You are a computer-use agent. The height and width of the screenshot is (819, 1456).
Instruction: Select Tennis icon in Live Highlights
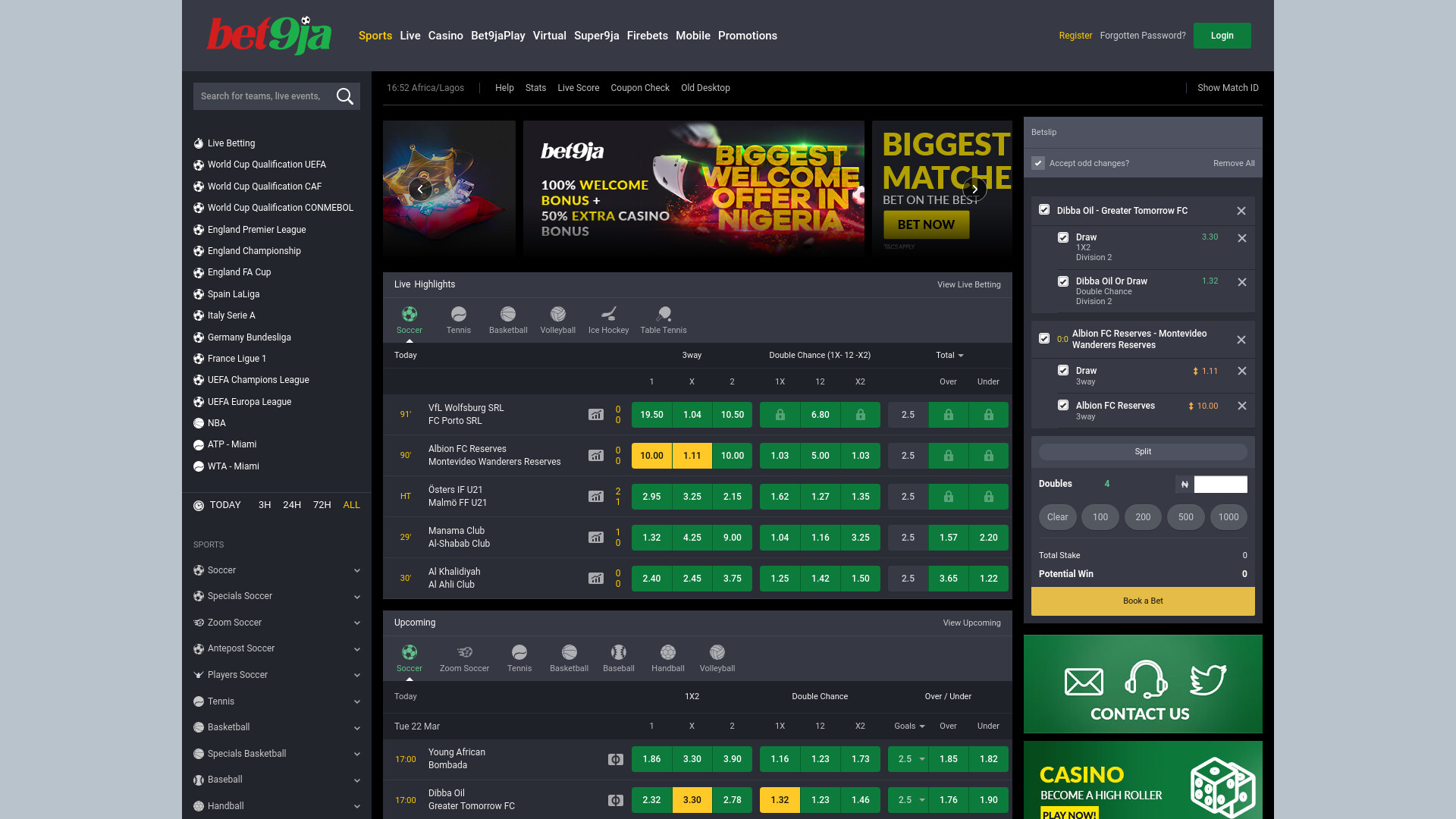pos(459,314)
